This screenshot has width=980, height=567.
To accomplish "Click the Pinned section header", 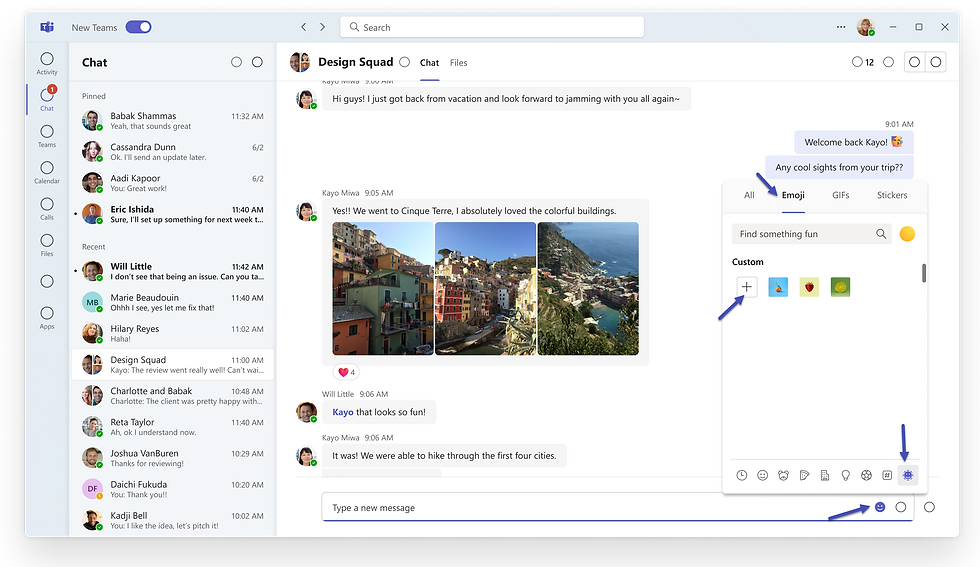I will tap(94, 96).
